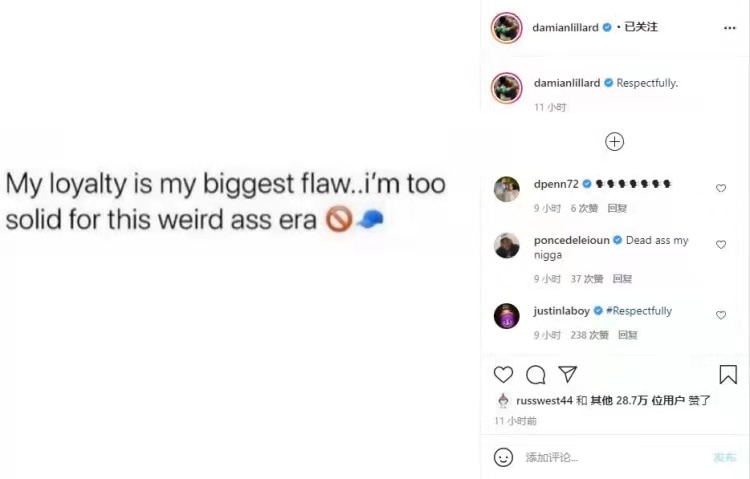Like the post with heart icon

click(x=503, y=375)
